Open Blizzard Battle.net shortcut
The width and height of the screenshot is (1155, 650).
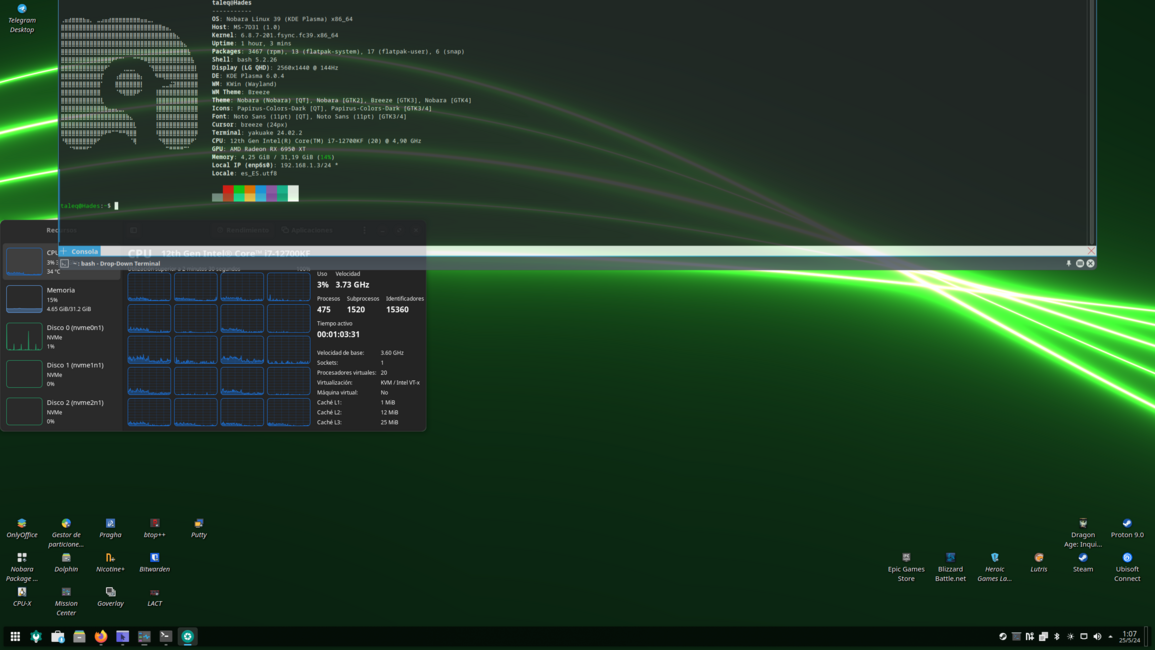950,562
